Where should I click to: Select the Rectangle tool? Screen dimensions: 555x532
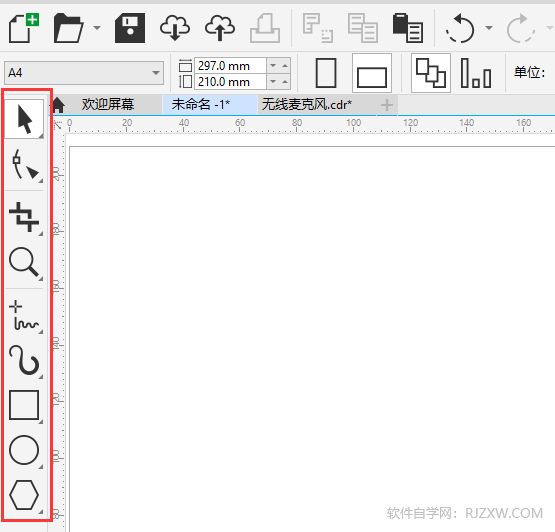click(x=24, y=405)
